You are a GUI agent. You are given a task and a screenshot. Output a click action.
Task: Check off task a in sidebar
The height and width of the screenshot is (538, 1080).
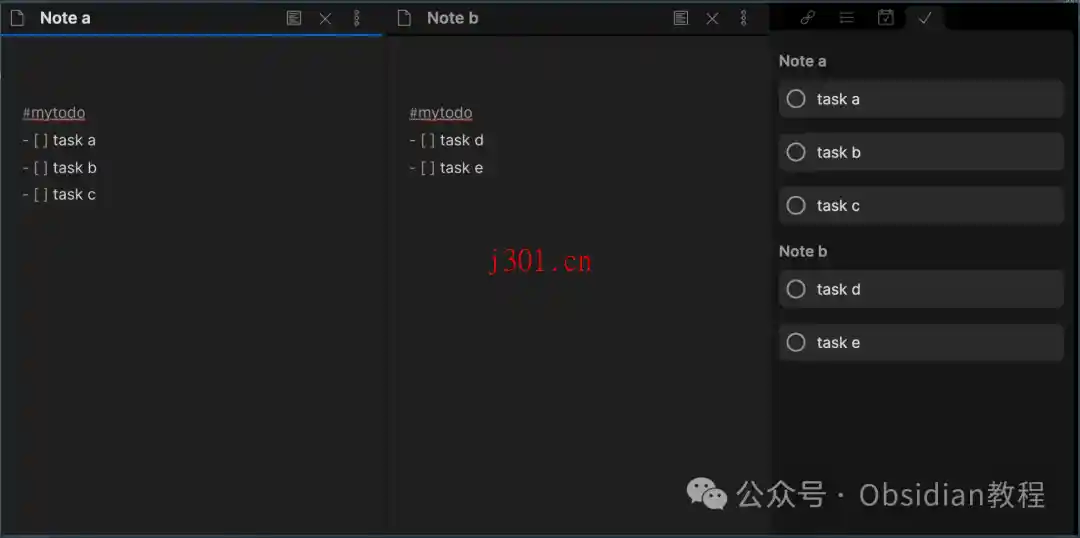(796, 99)
